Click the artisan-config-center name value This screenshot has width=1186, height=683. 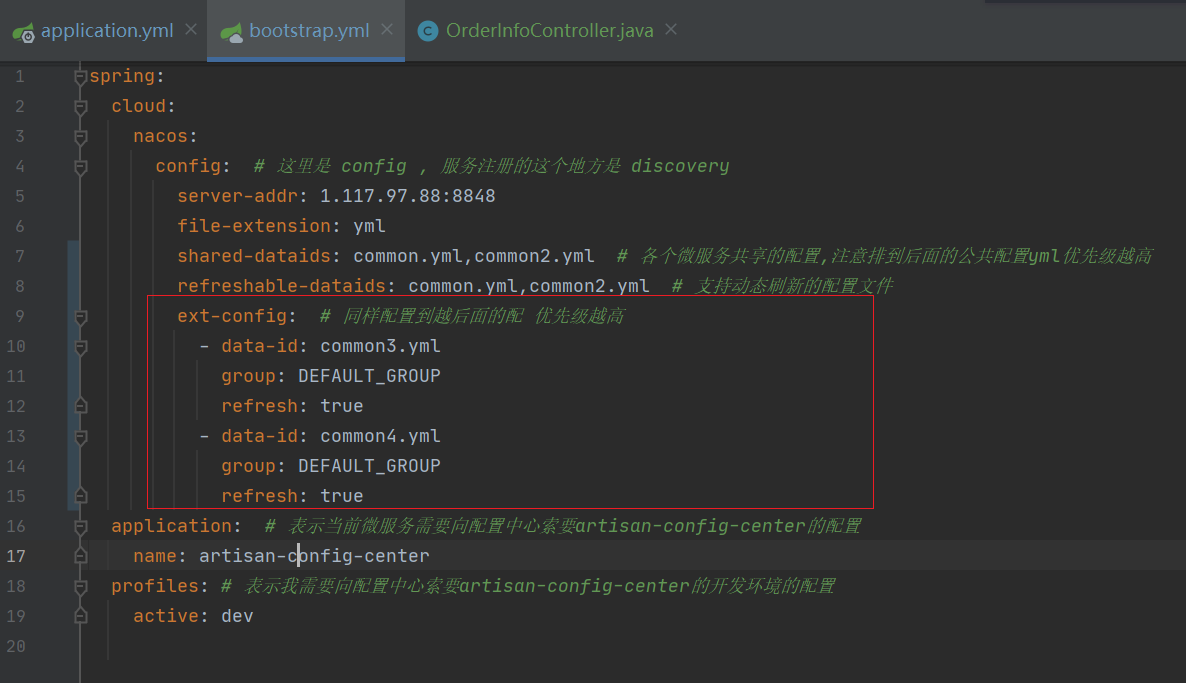(314, 556)
